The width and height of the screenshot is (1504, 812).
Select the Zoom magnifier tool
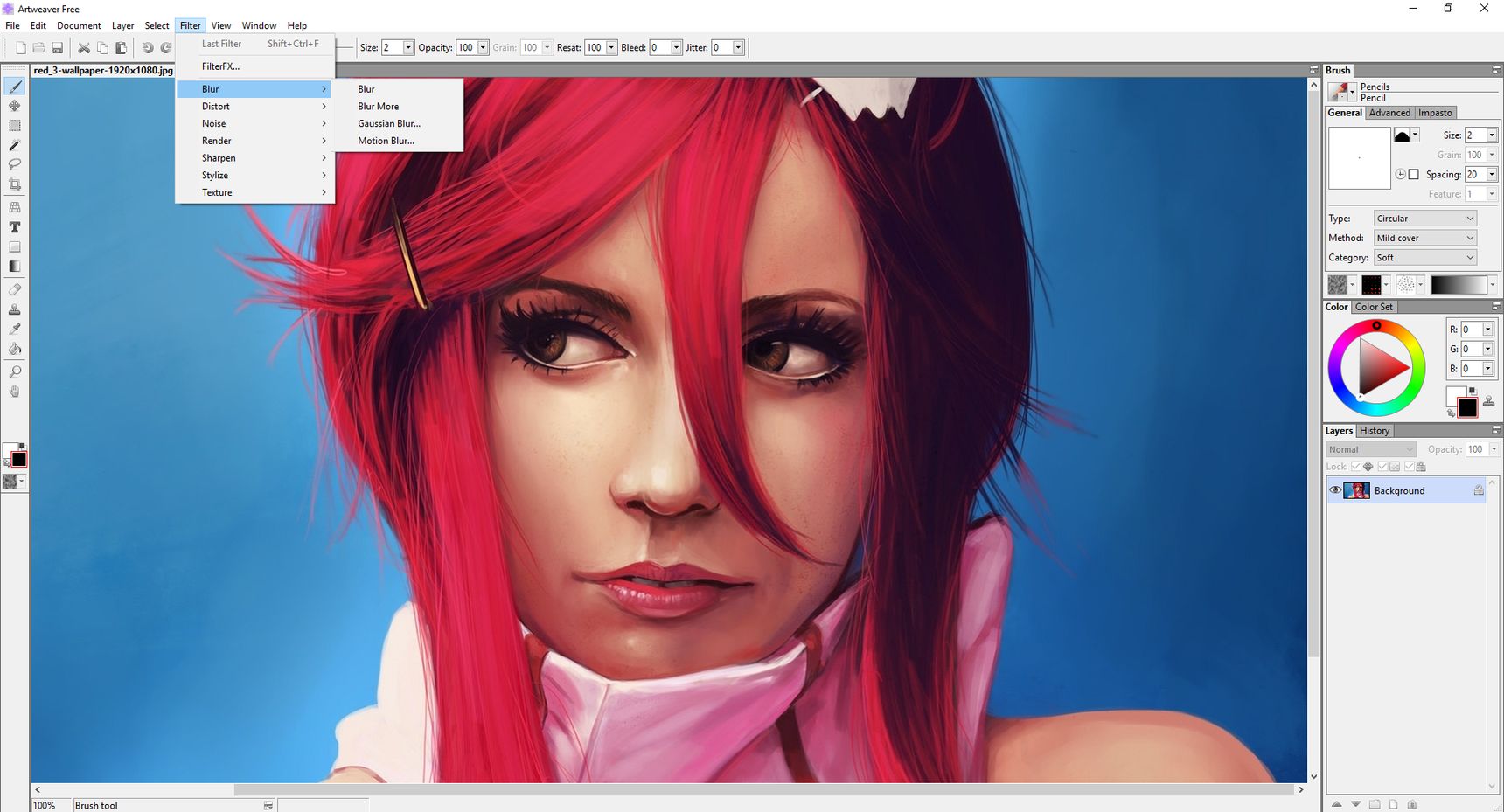point(15,371)
